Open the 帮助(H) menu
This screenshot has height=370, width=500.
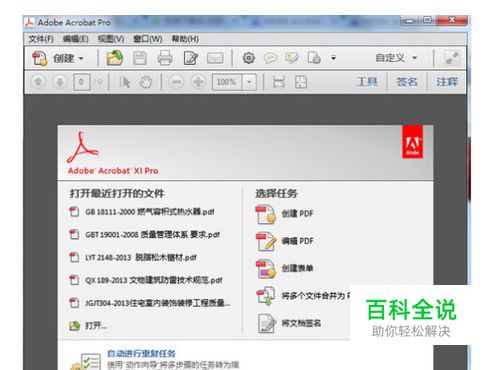coord(185,39)
